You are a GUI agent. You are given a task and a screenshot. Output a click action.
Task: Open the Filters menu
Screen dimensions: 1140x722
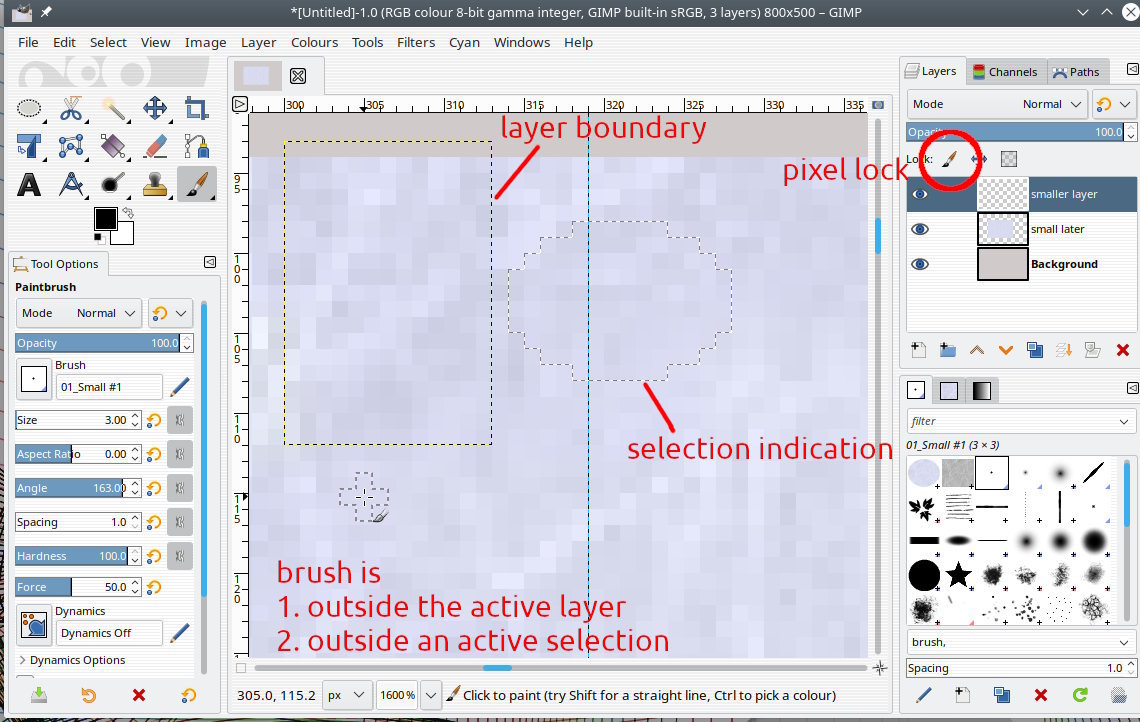[416, 42]
